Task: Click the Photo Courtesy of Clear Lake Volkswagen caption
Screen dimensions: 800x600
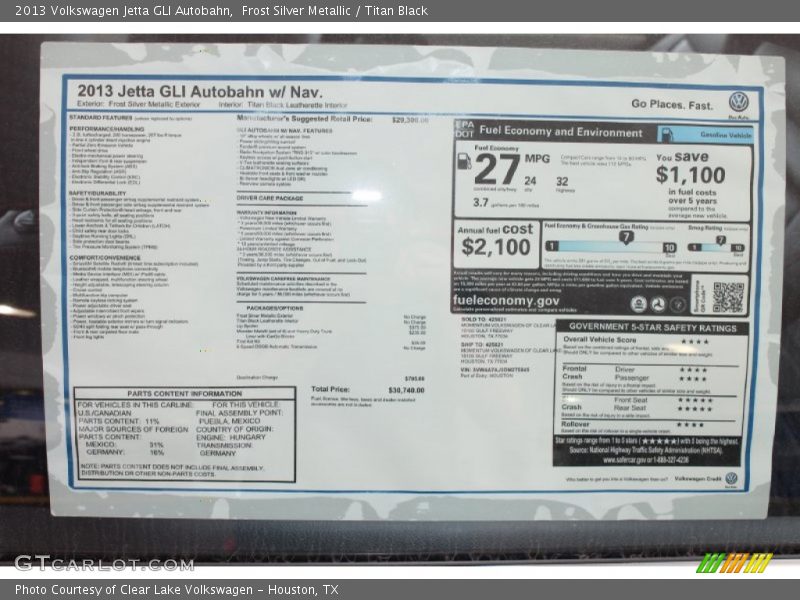Action: [177, 590]
